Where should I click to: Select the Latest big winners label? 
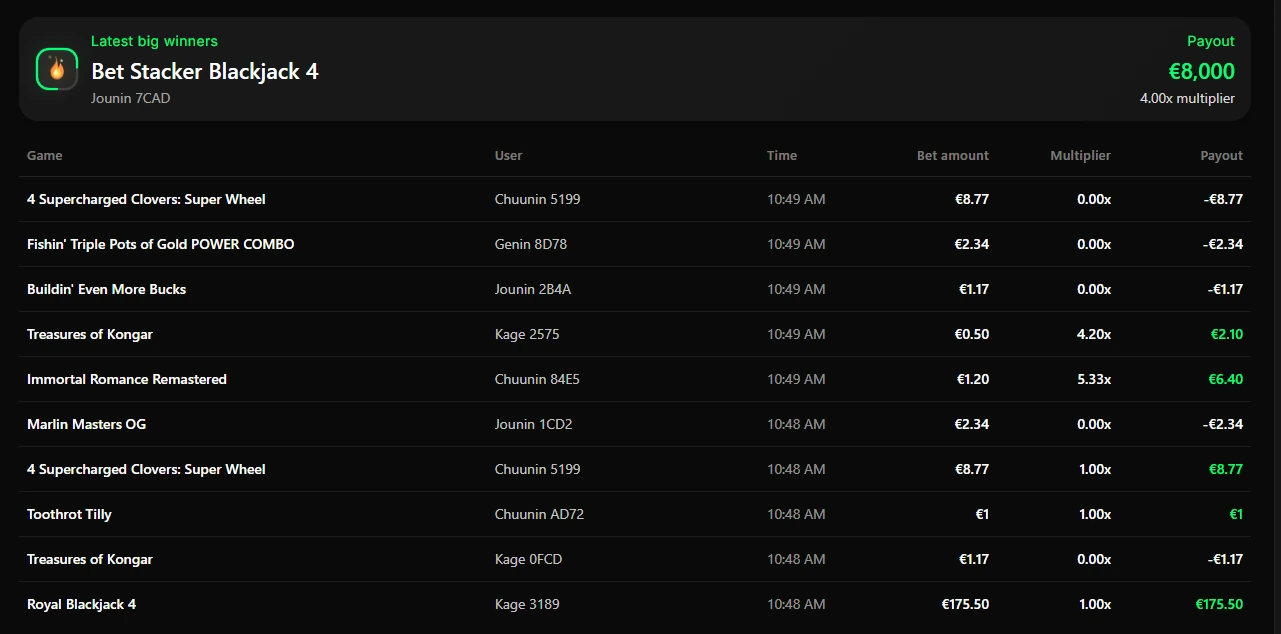[154, 41]
